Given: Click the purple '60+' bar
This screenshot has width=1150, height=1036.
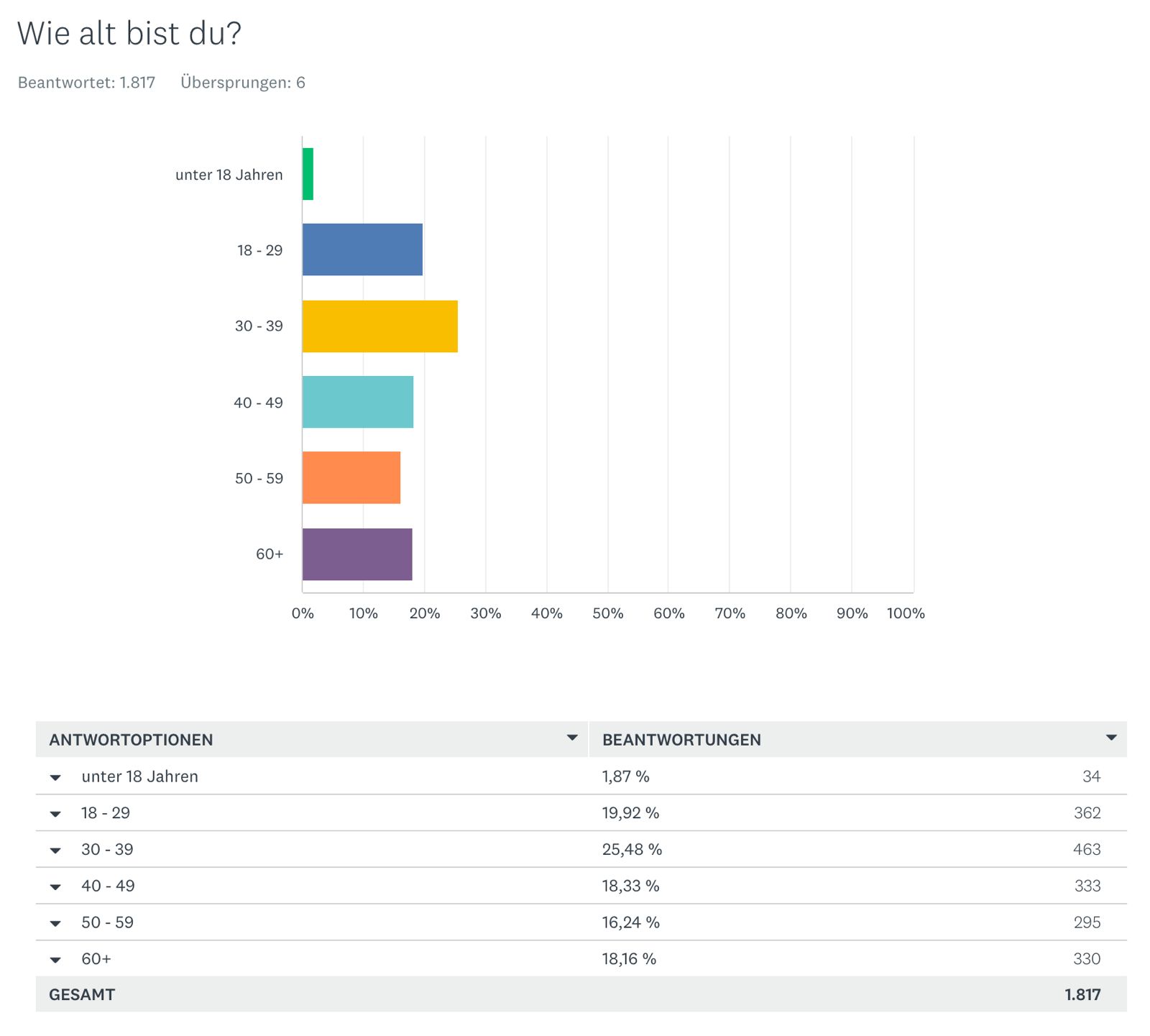Looking at the screenshot, I should click(357, 554).
